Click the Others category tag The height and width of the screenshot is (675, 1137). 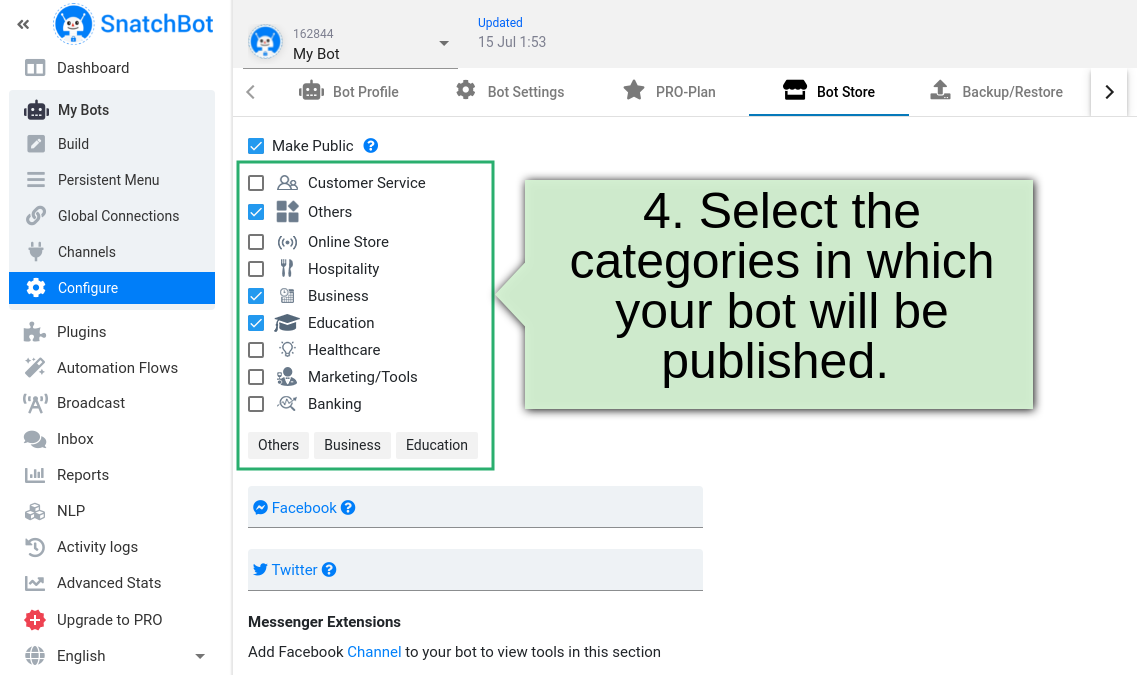278,445
